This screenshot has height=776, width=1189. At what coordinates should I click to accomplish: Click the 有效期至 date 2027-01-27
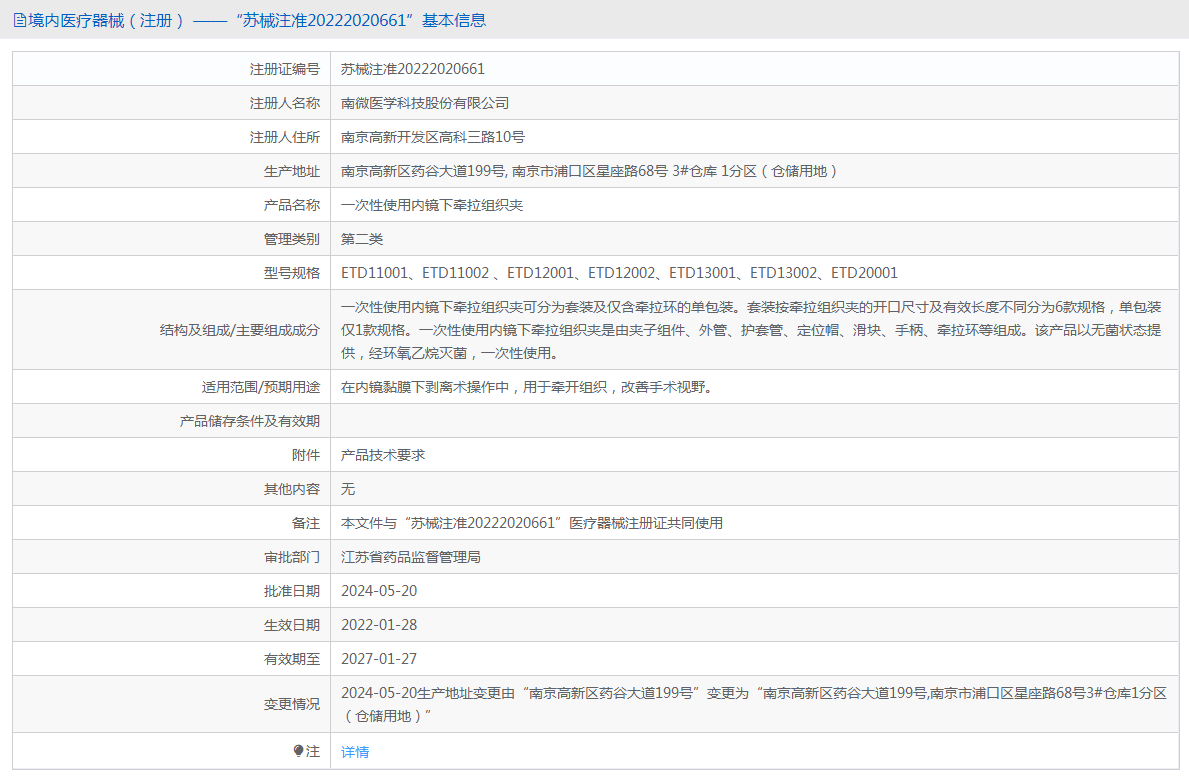coord(379,659)
